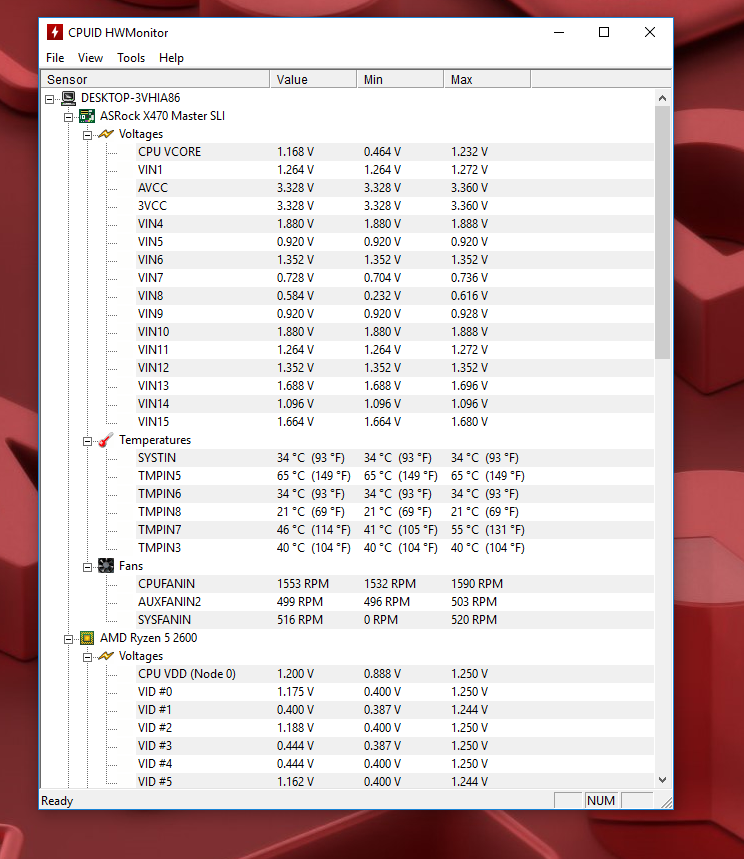Select the VIN5 row
Image resolution: width=744 pixels, height=859 pixels.
[395, 242]
